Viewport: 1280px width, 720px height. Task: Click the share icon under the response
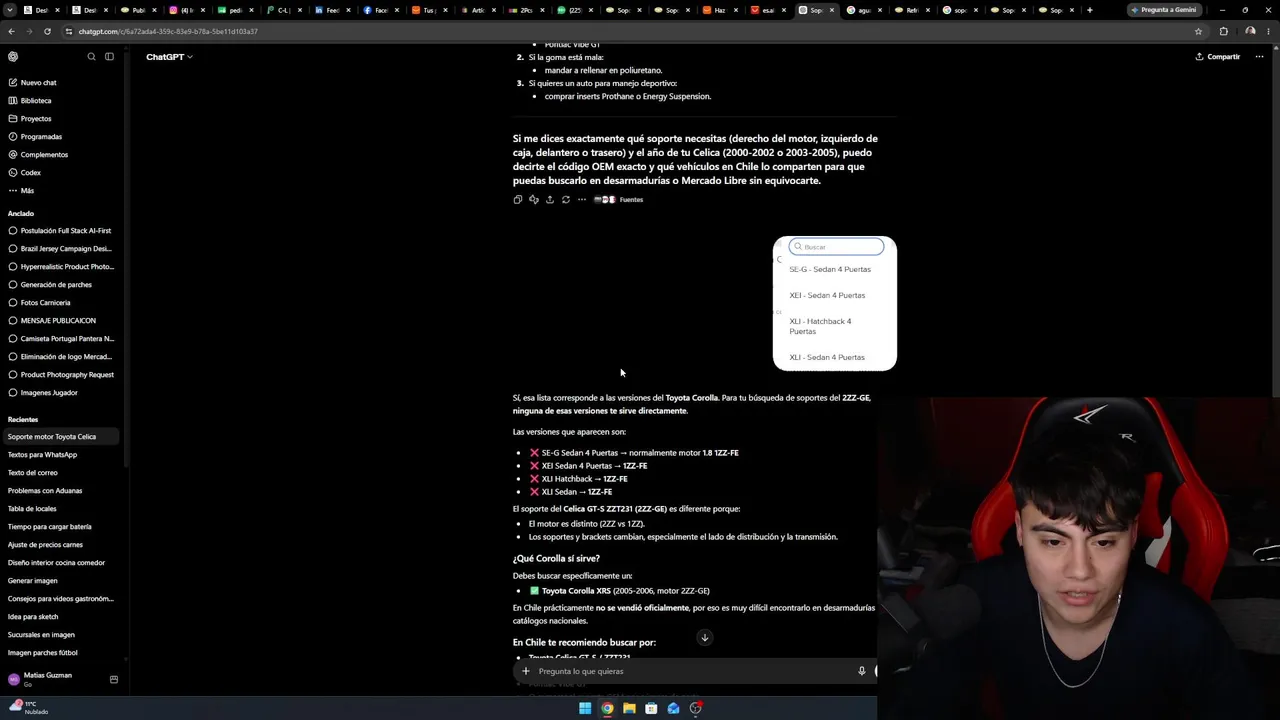tap(549, 200)
